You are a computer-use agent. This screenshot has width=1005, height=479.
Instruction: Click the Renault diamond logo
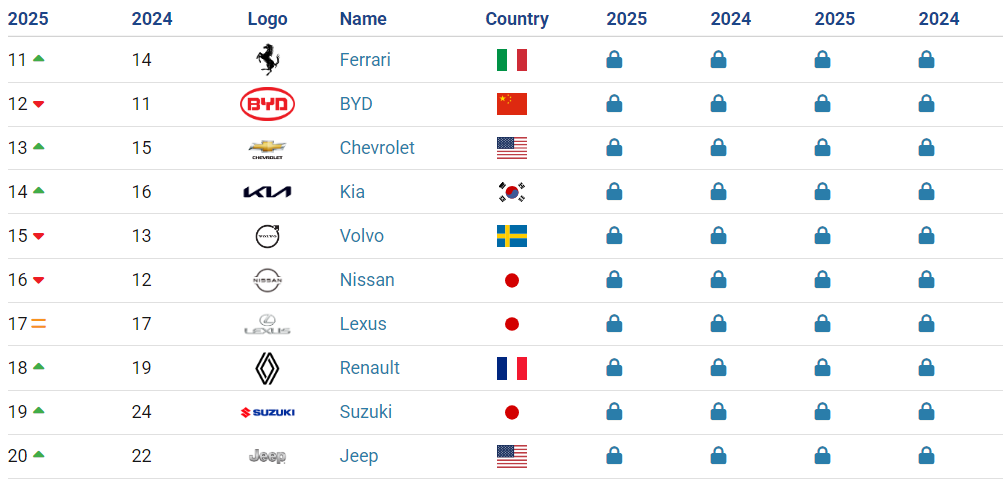coord(267,369)
